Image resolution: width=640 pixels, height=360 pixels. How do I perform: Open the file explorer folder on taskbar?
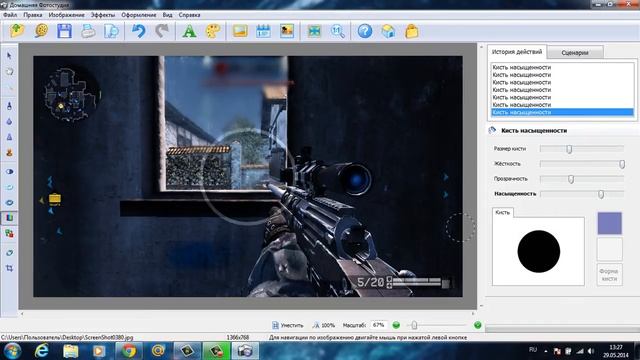click(71, 351)
